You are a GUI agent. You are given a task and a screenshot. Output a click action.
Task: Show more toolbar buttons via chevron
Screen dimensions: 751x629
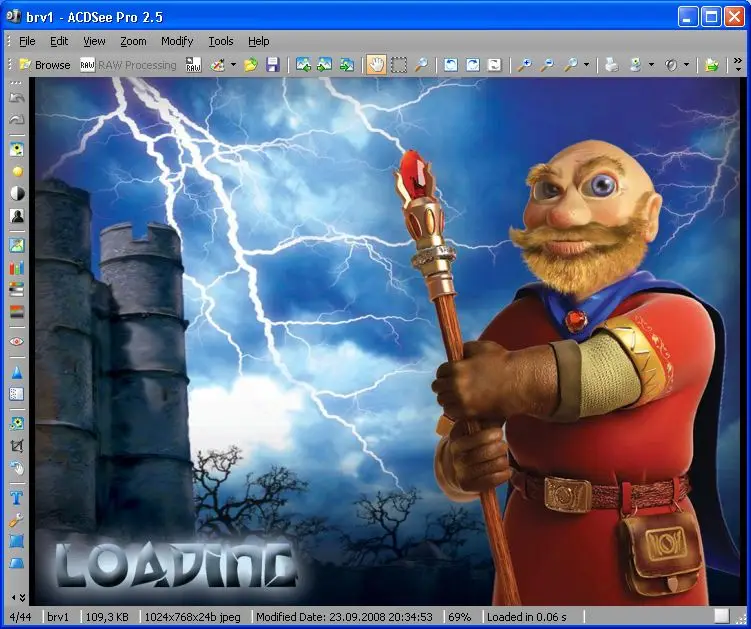coord(738,64)
